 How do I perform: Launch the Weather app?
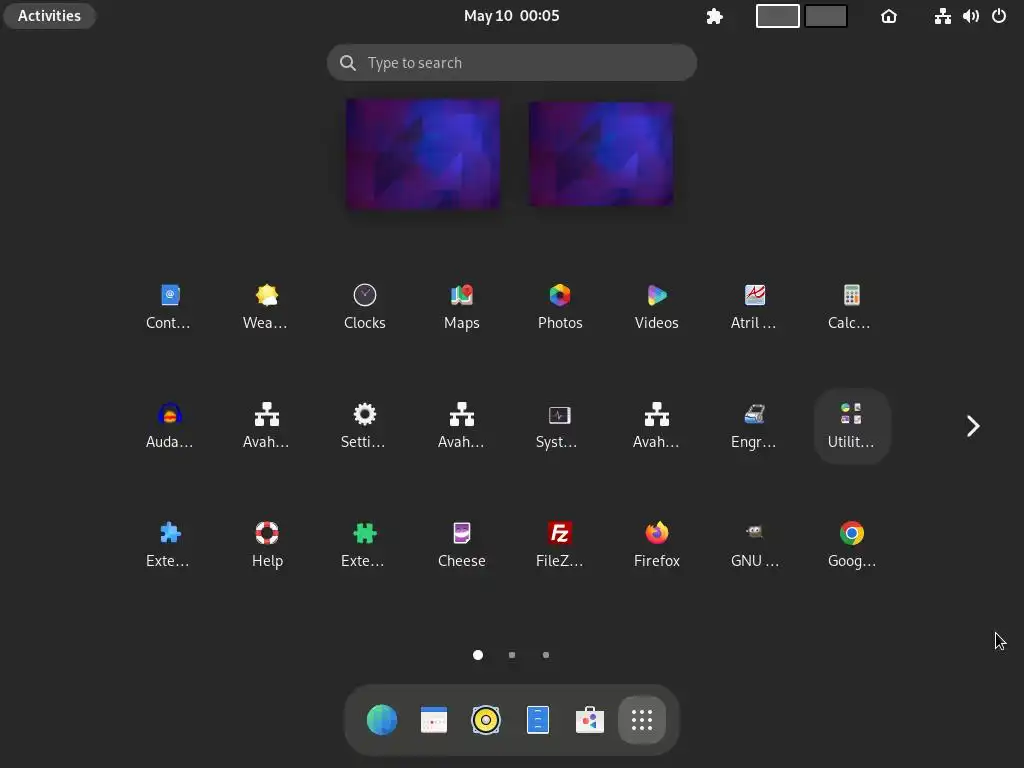click(x=266, y=307)
